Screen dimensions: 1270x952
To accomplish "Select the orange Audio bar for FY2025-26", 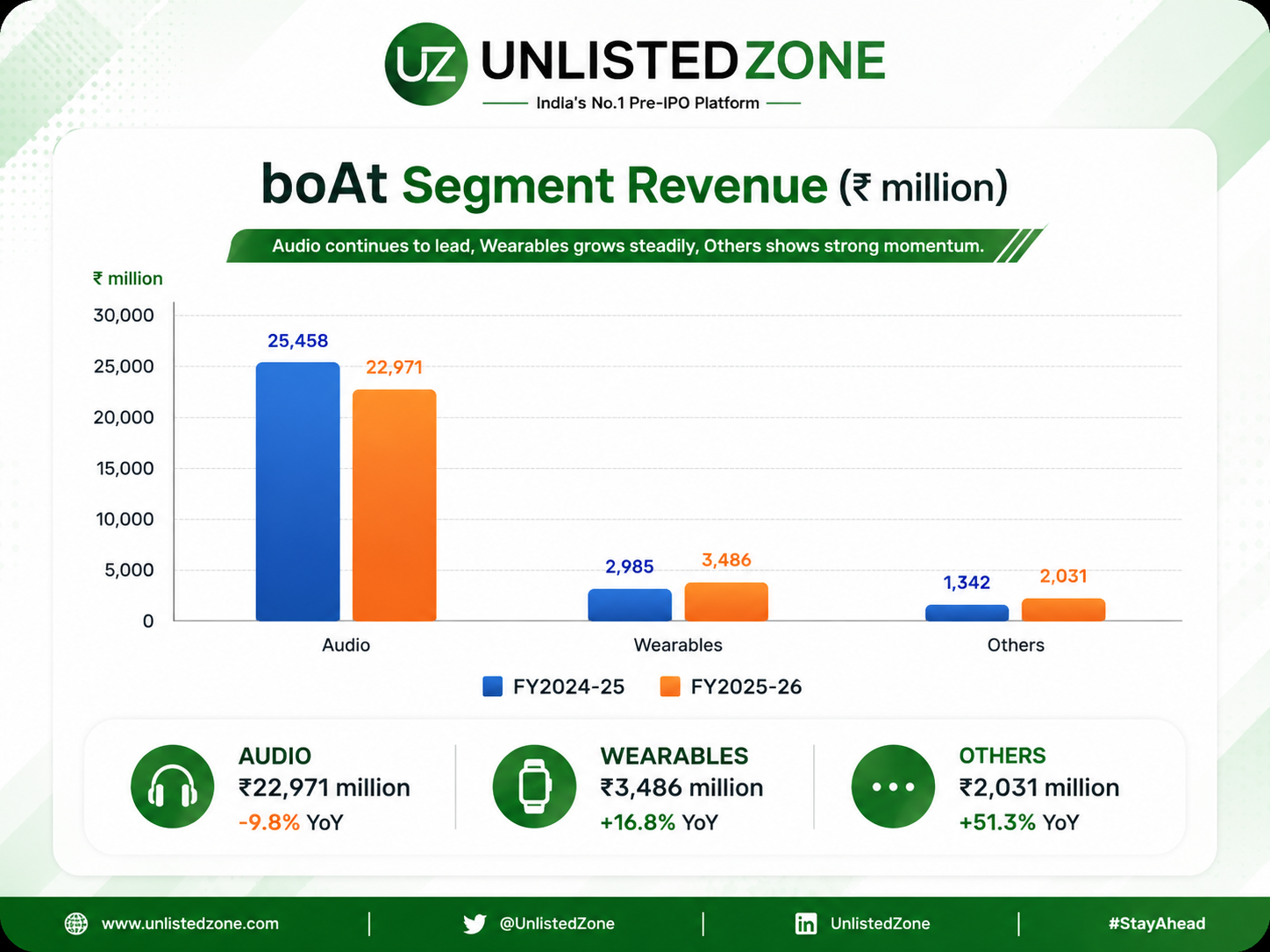I will [x=394, y=505].
